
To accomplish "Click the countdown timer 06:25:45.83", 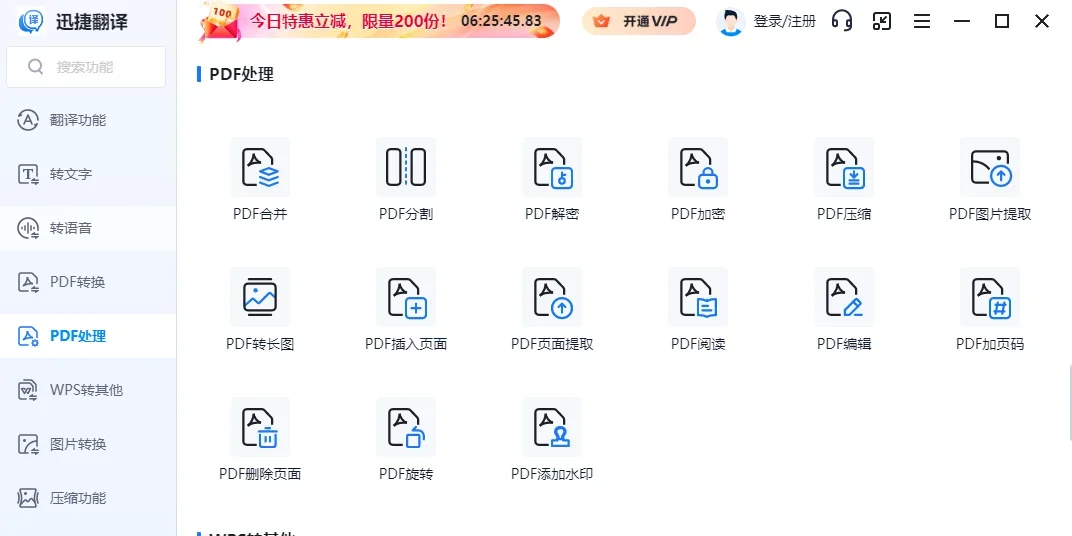I will pos(501,21).
